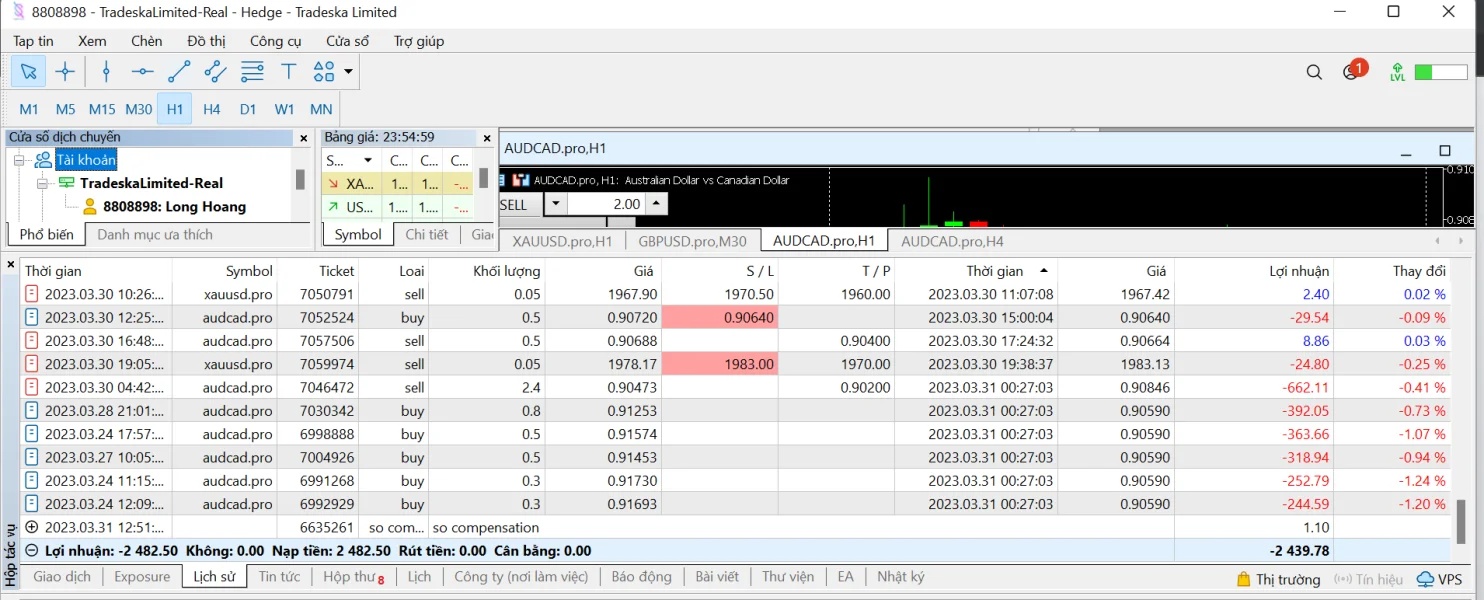
Task: Collapse the Tài khoản tree node
Action: tap(19, 160)
